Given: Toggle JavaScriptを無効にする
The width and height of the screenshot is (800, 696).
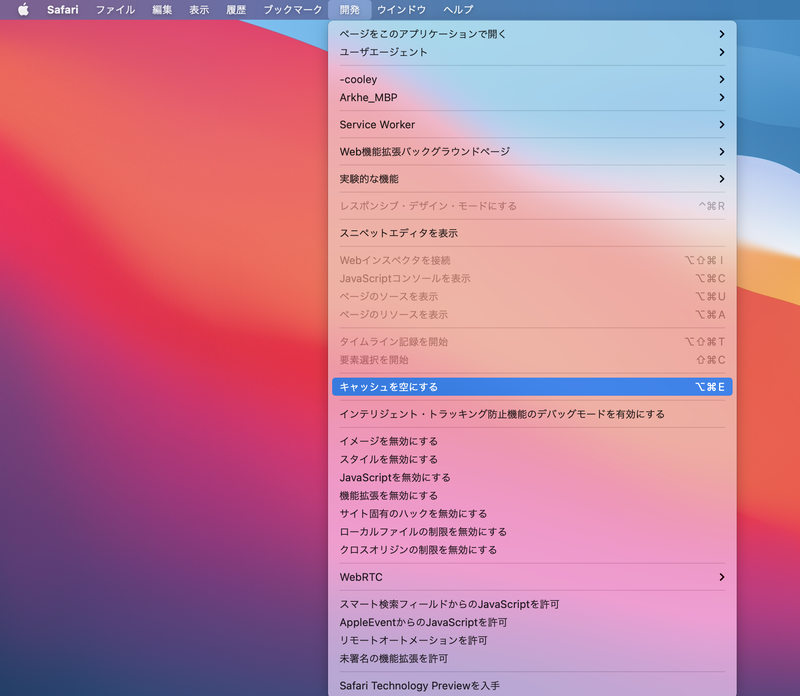Looking at the screenshot, I should pyautogui.click(x=532, y=478).
